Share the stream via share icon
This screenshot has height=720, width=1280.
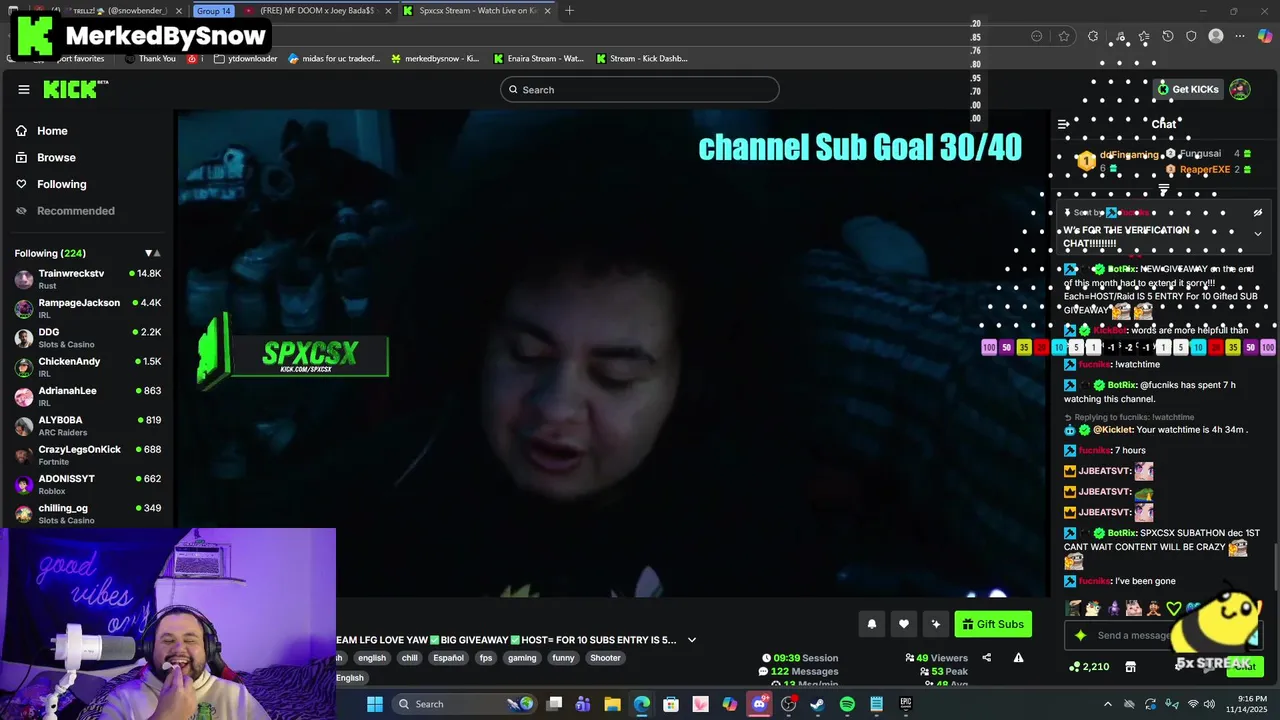point(986,658)
